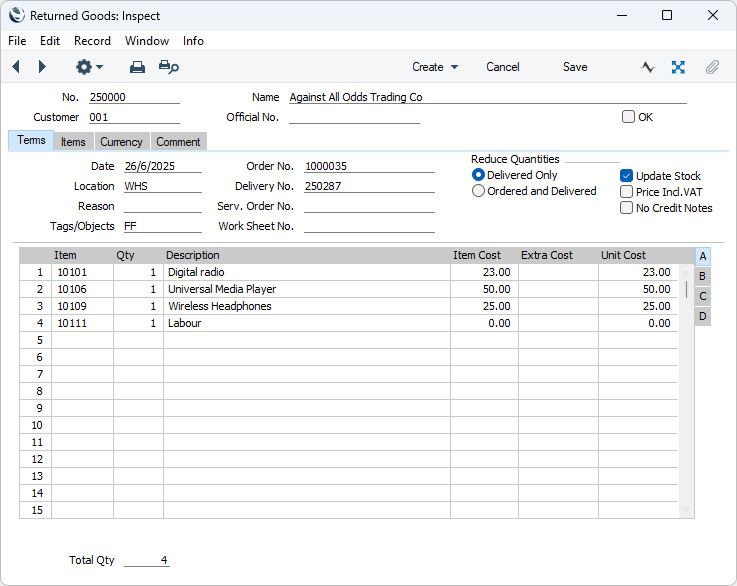Switch to the Currency tab
This screenshot has width=737, height=586.
[121, 142]
